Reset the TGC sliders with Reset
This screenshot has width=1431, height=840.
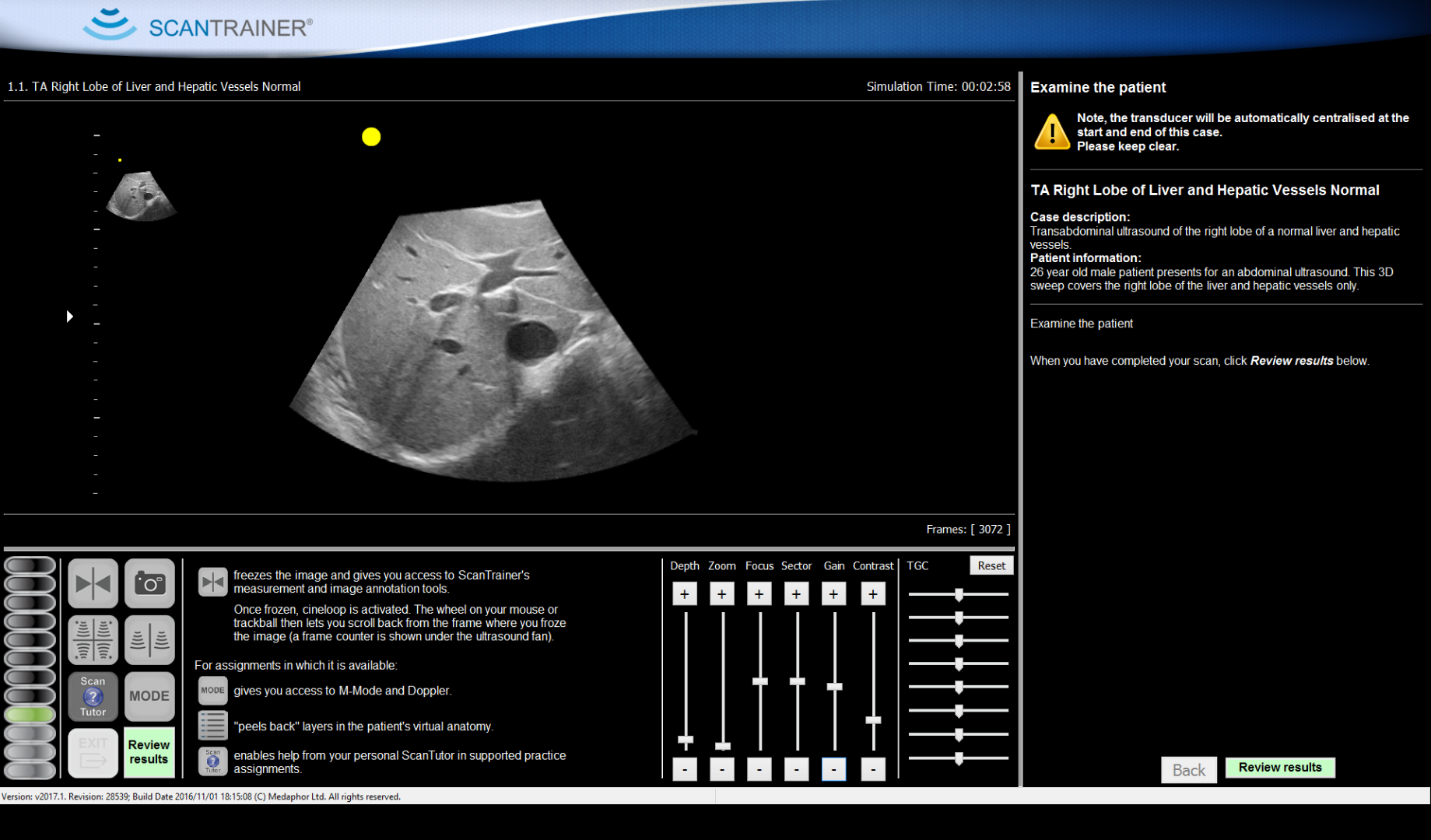(991, 565)
